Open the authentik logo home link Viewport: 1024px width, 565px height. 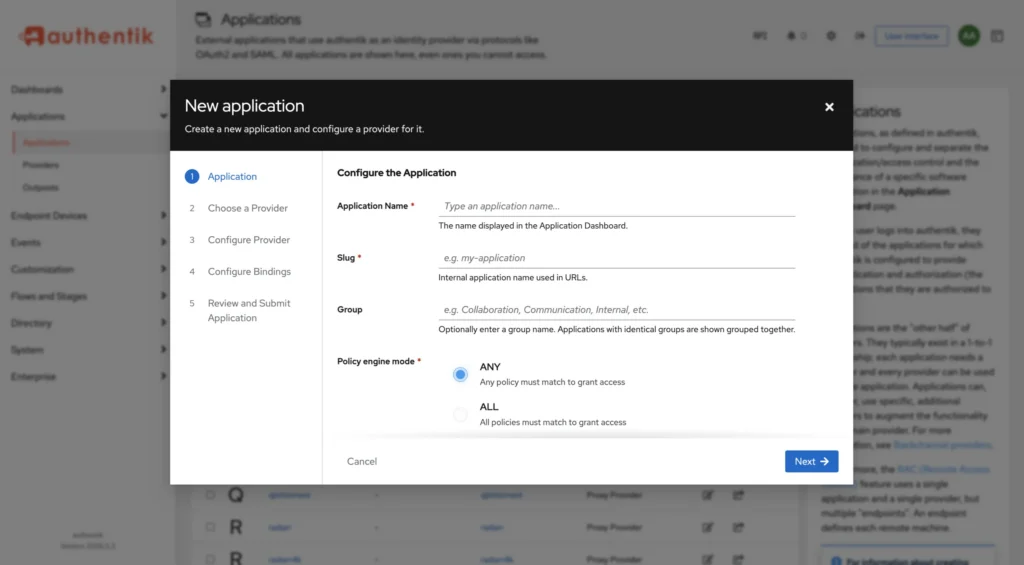click(x=86, y=36)
